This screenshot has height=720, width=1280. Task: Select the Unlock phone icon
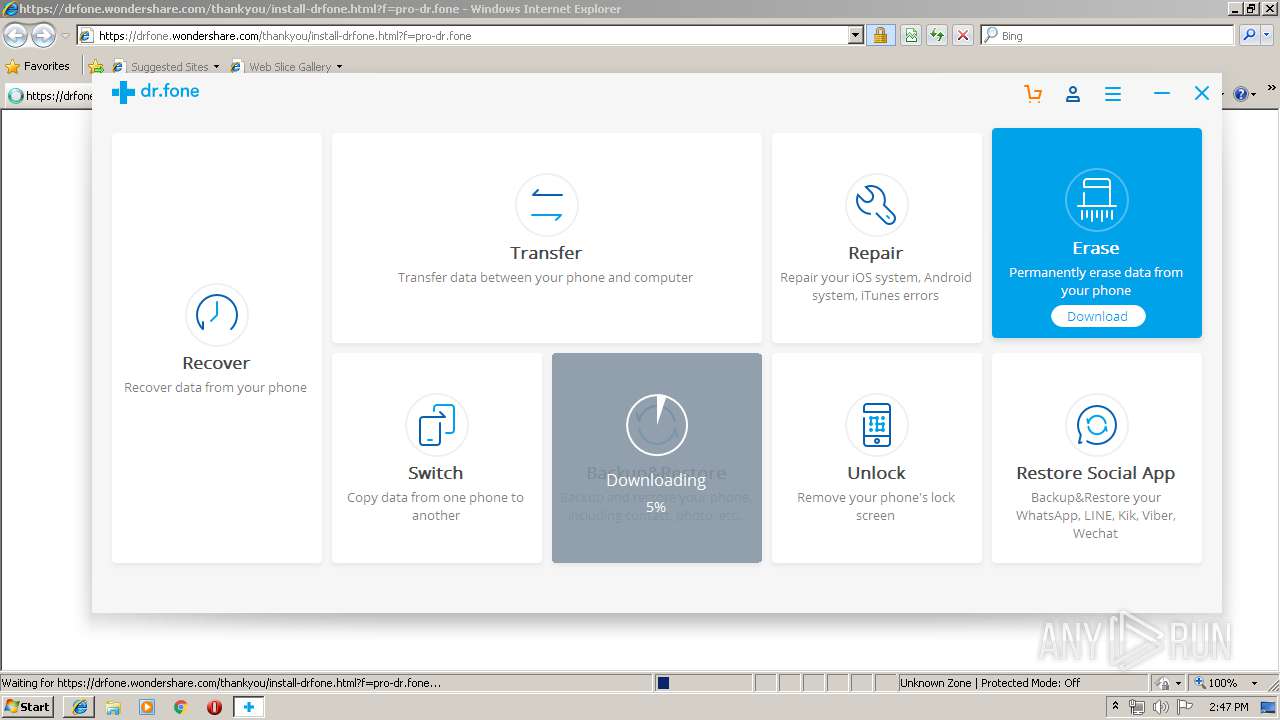click(877, 424)
